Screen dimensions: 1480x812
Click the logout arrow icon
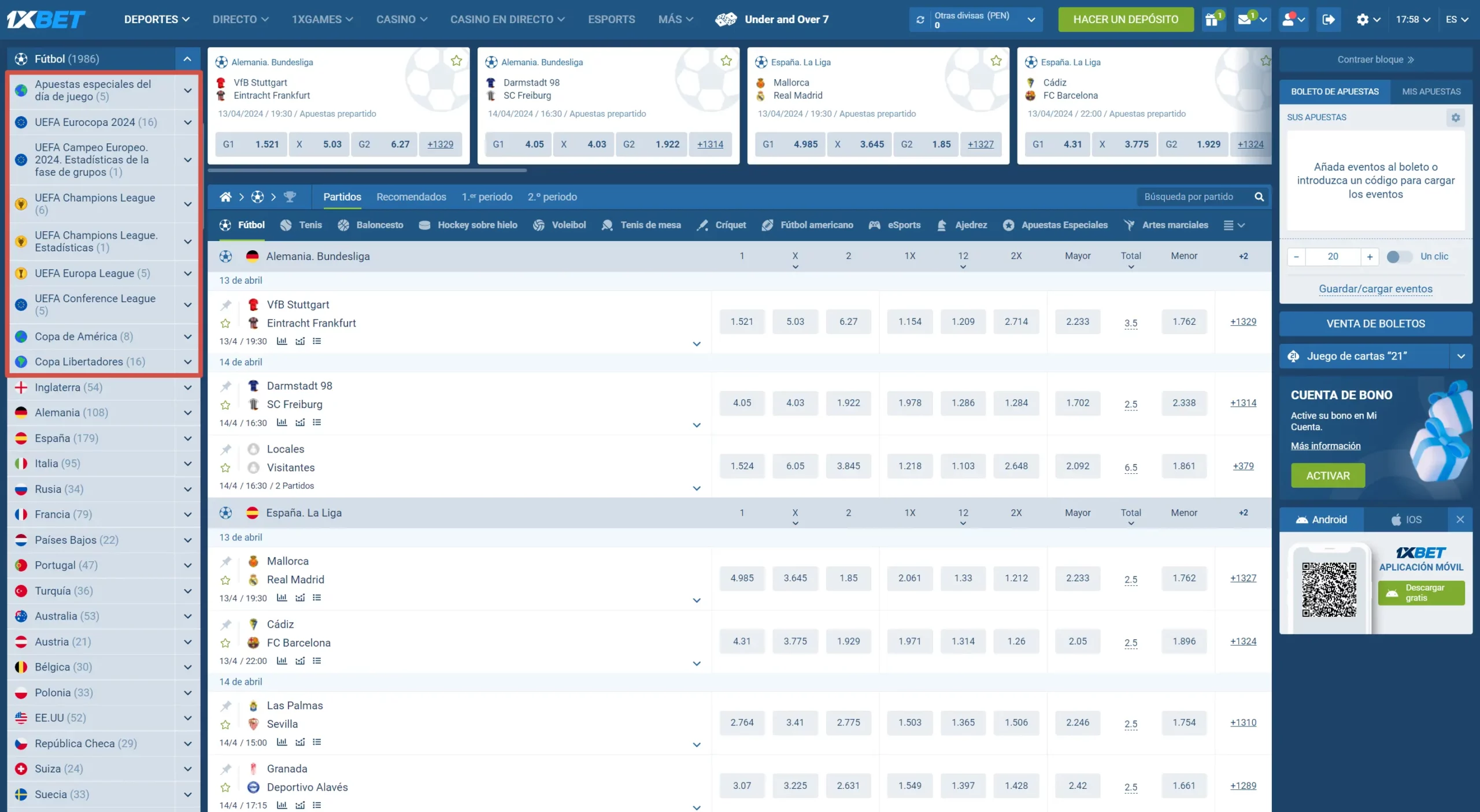pos(1329,20)
